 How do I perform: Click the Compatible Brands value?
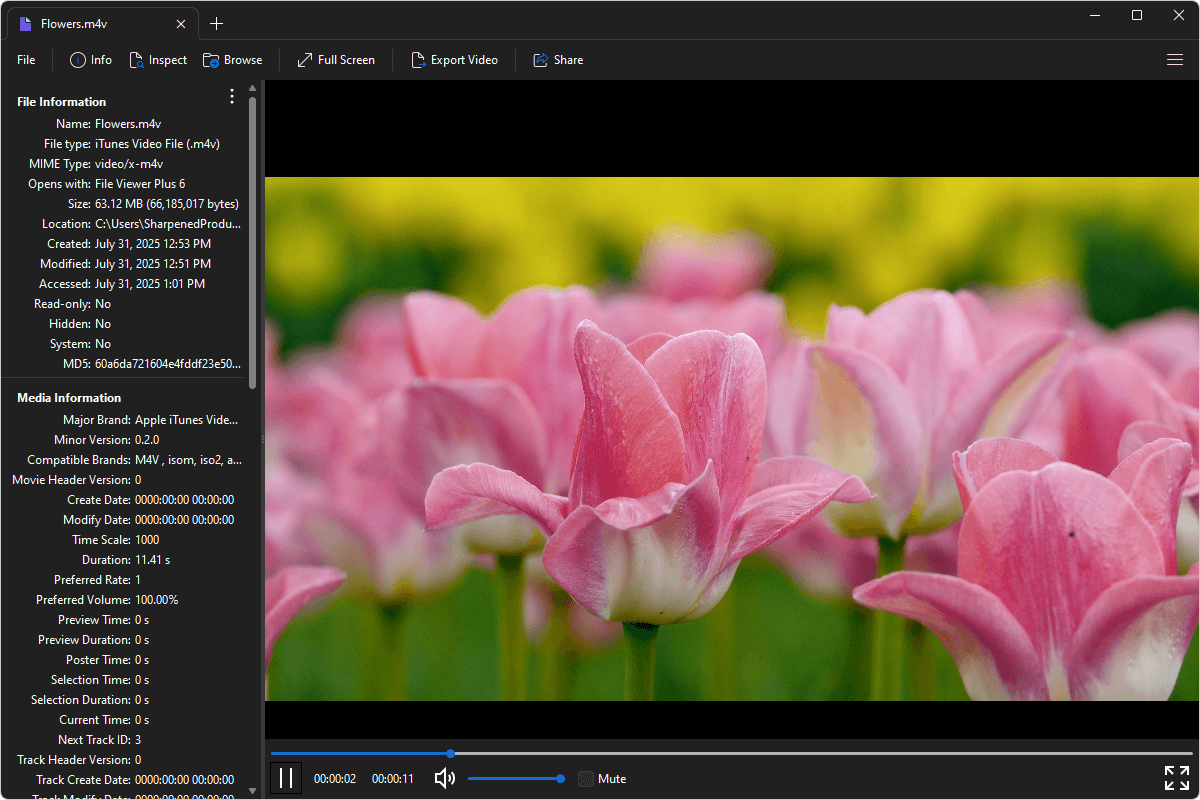point(188,460)
